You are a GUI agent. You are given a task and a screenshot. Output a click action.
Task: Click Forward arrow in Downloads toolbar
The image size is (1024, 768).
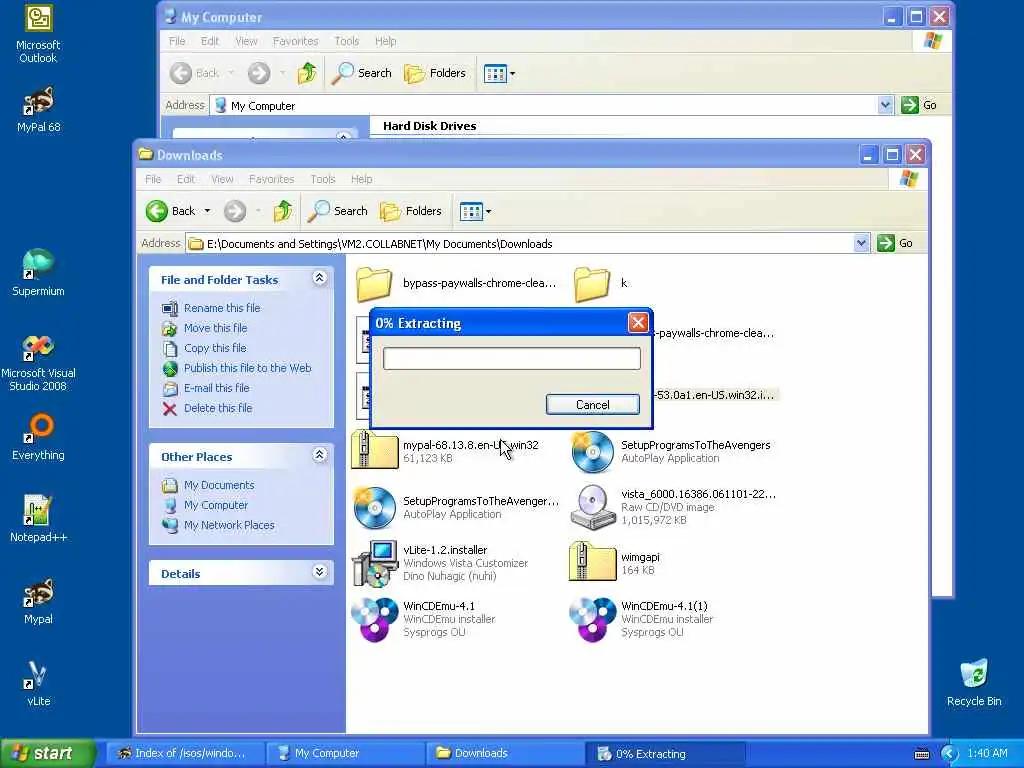click(x=235, y=211)
